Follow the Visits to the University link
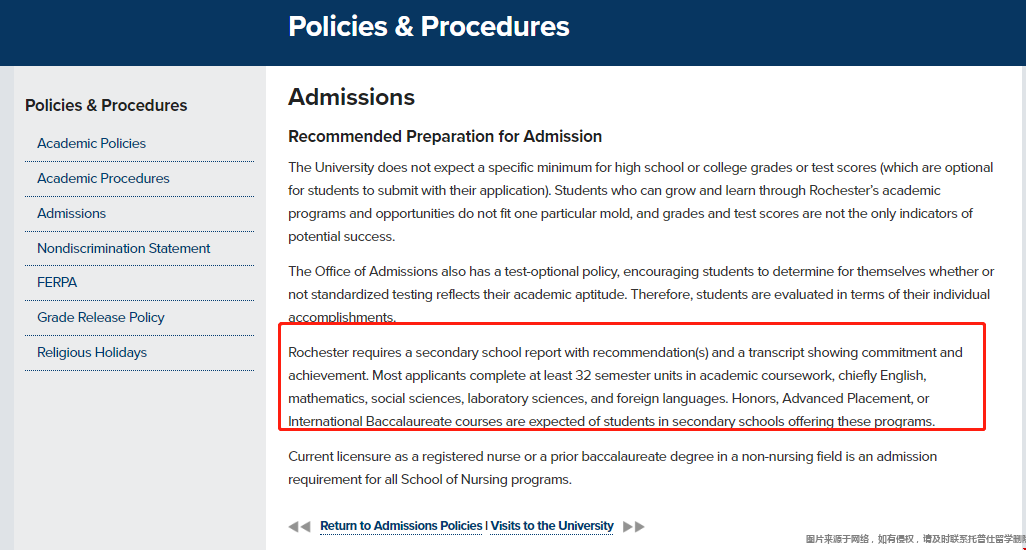This screenshot has height=550, width=1026. click(552, 526)
